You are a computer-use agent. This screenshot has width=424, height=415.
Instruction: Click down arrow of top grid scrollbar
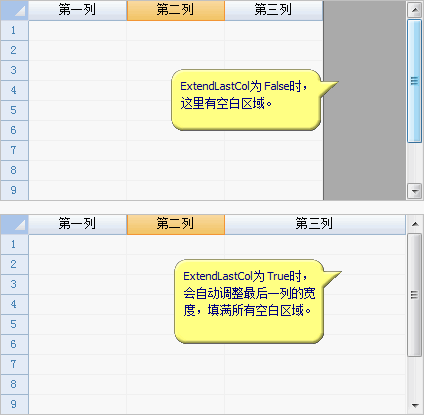(x=415, y=191)
